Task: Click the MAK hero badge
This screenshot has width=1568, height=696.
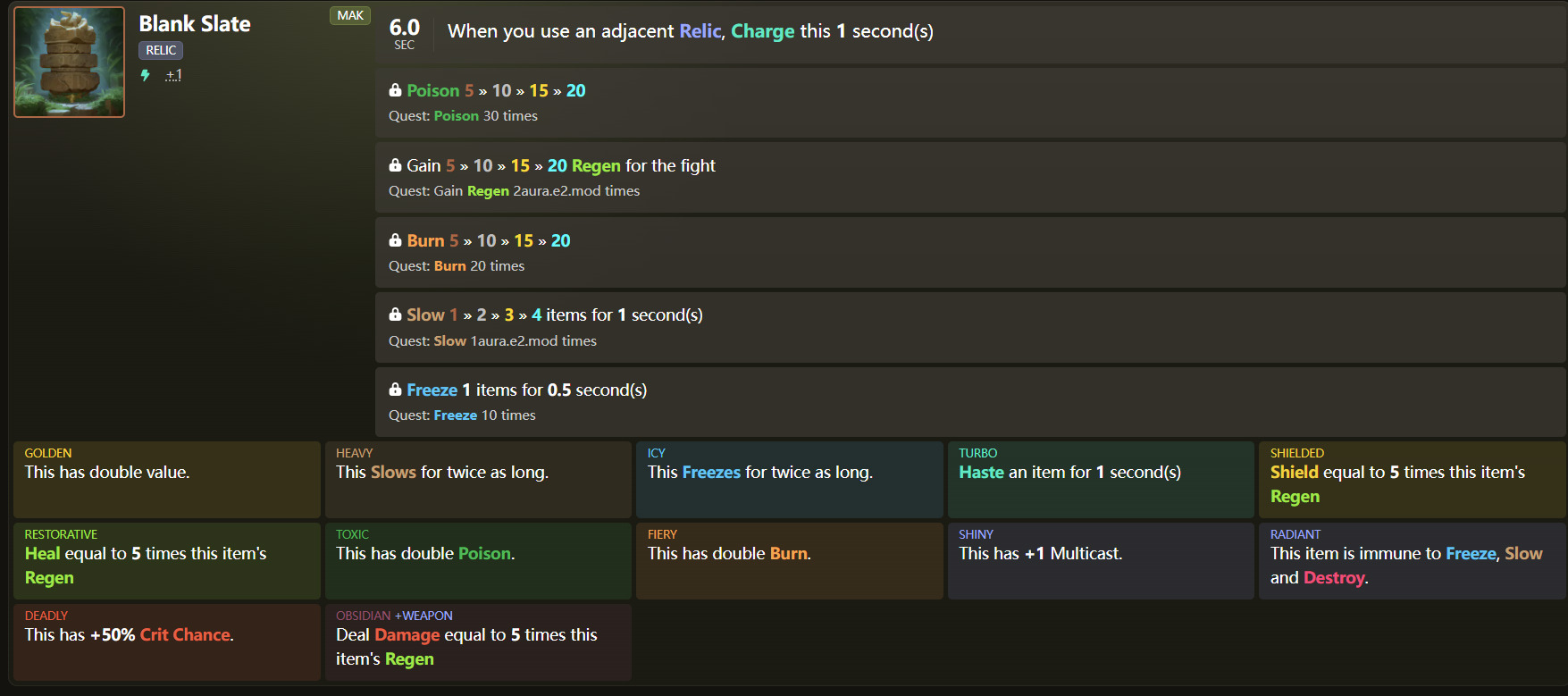Action: 350,15
